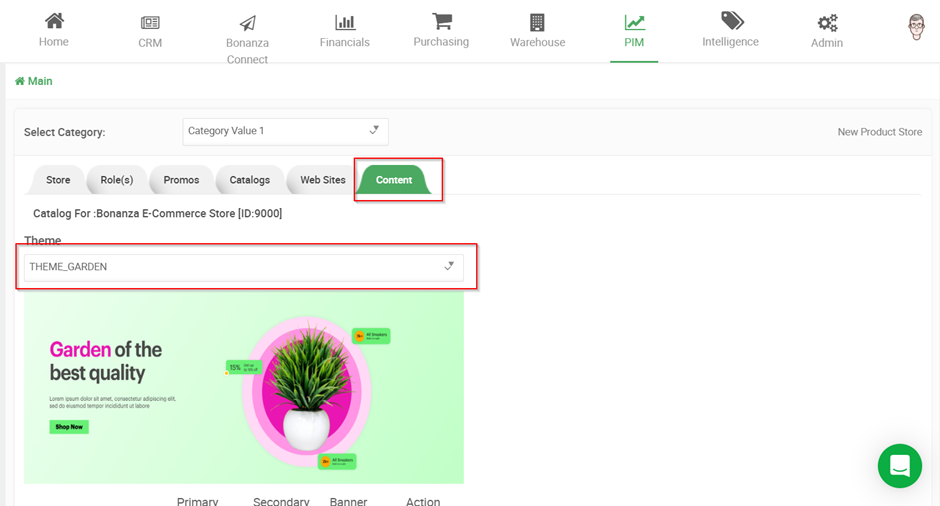Click the Primary column header
The height and width of the screenshot is (506, 940).
pos(197,501)
